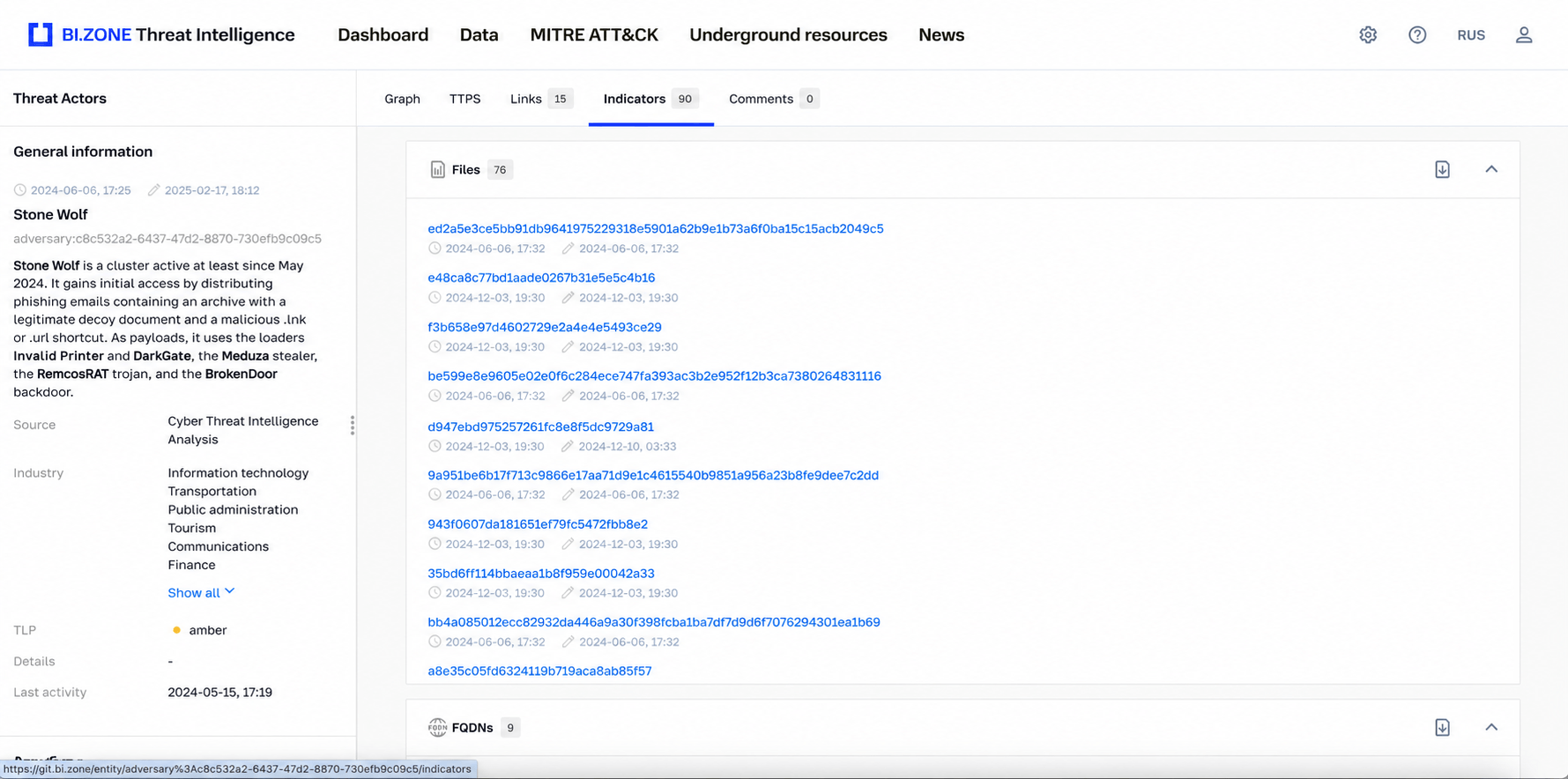Open the help question mark icon

coord(1417,35)
